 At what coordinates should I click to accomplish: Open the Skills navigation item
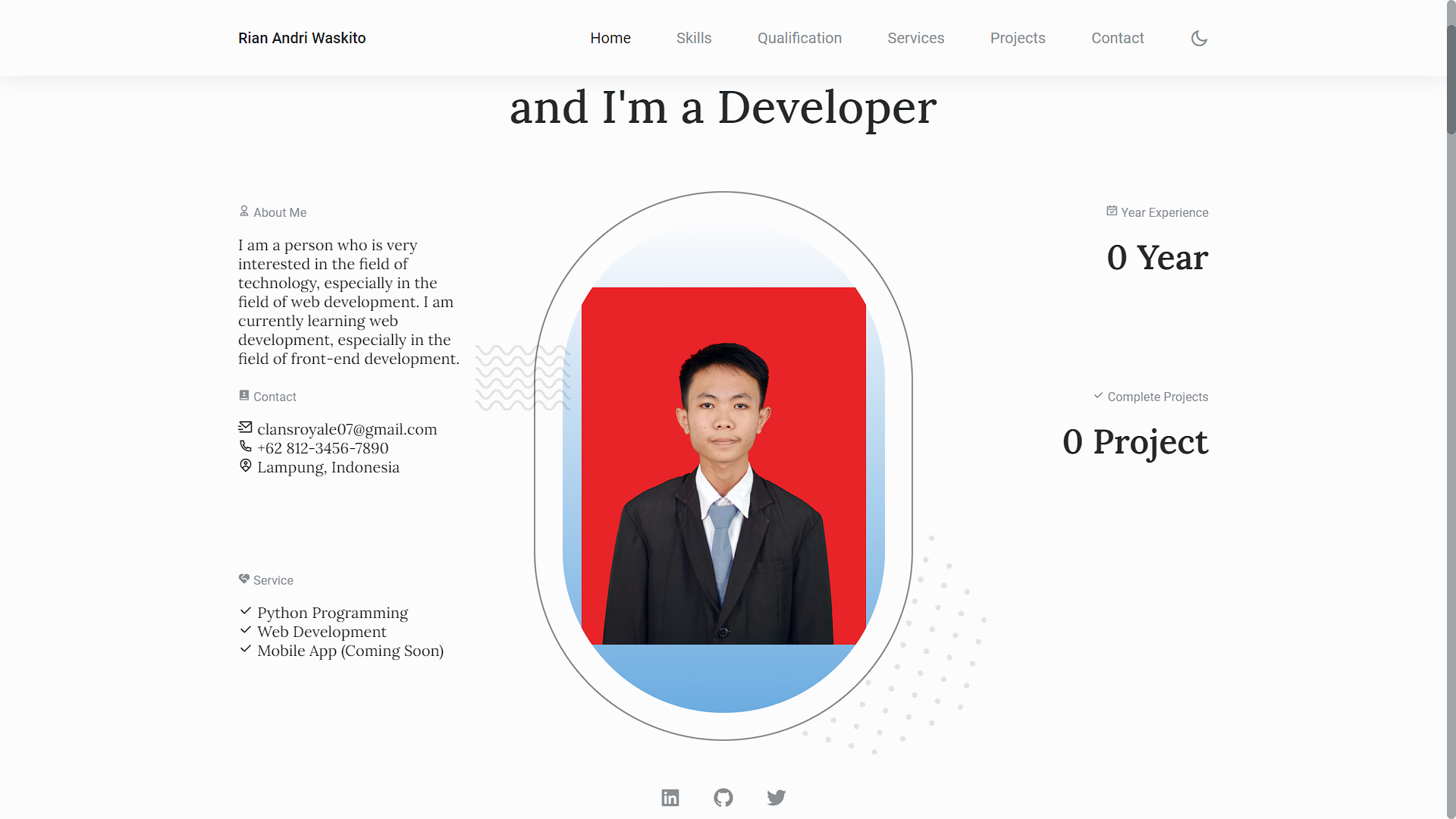(x=693, y=38)
